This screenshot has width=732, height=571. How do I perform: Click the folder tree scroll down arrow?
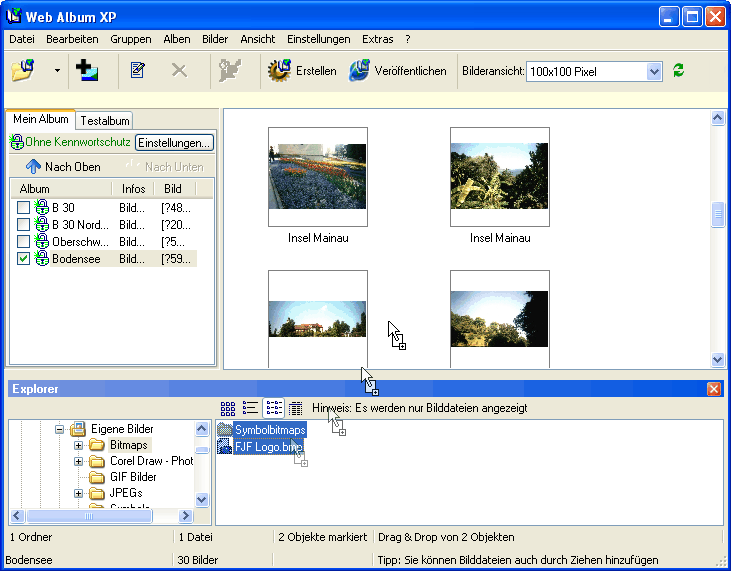pyautogui.click(x=202, y=500)
